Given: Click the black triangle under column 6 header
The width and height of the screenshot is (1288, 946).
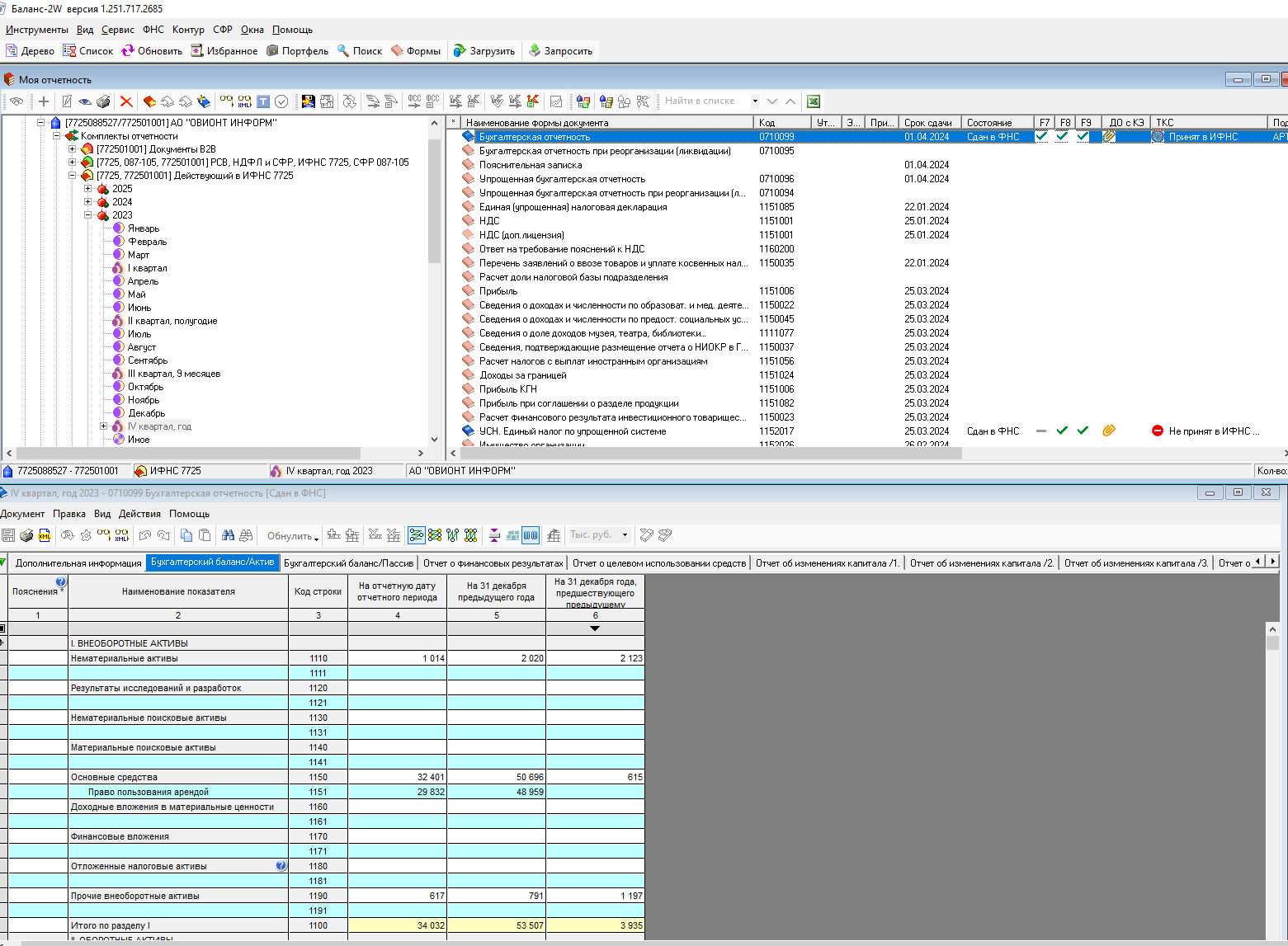Looking at the screenshot, I should 595,628.
